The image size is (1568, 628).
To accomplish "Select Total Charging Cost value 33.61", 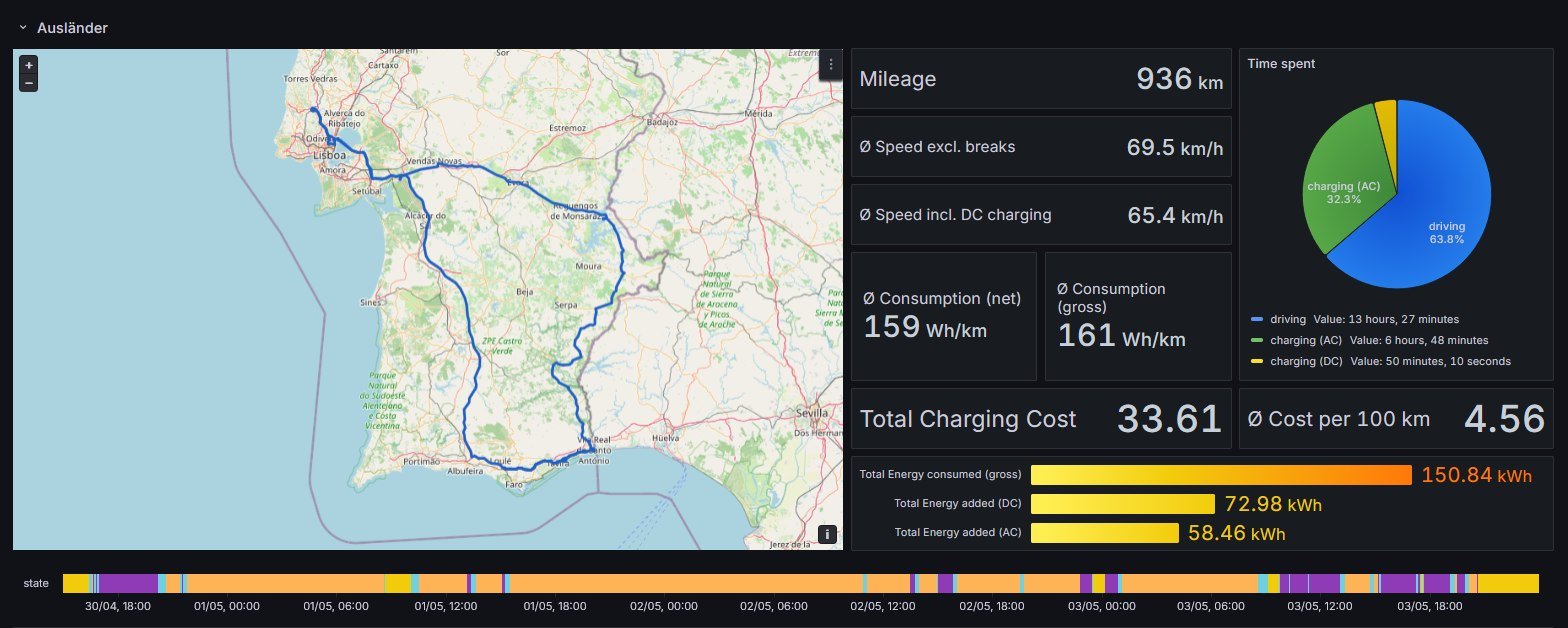I will pyautogui.click(x=1169, y=419).
